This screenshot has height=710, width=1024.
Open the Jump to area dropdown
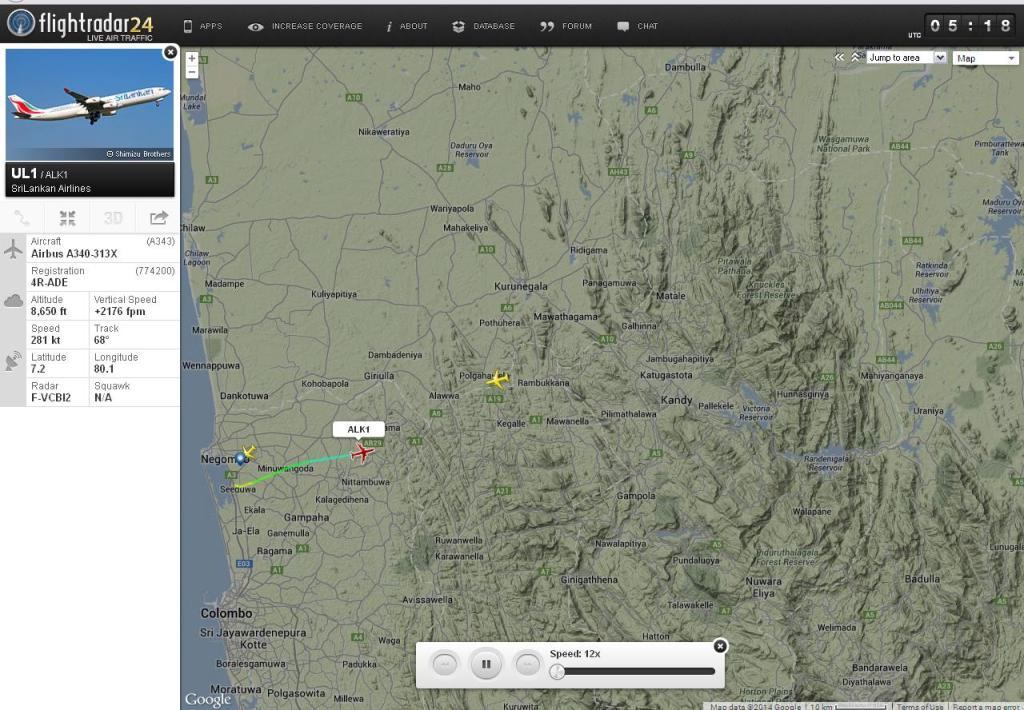point(906,57)
